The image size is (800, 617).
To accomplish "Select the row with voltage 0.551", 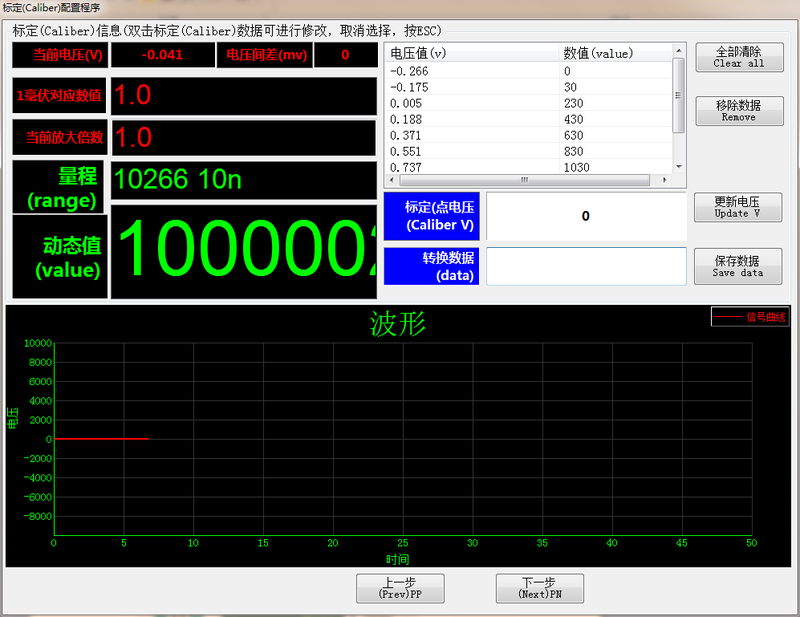I will point(470,151).
